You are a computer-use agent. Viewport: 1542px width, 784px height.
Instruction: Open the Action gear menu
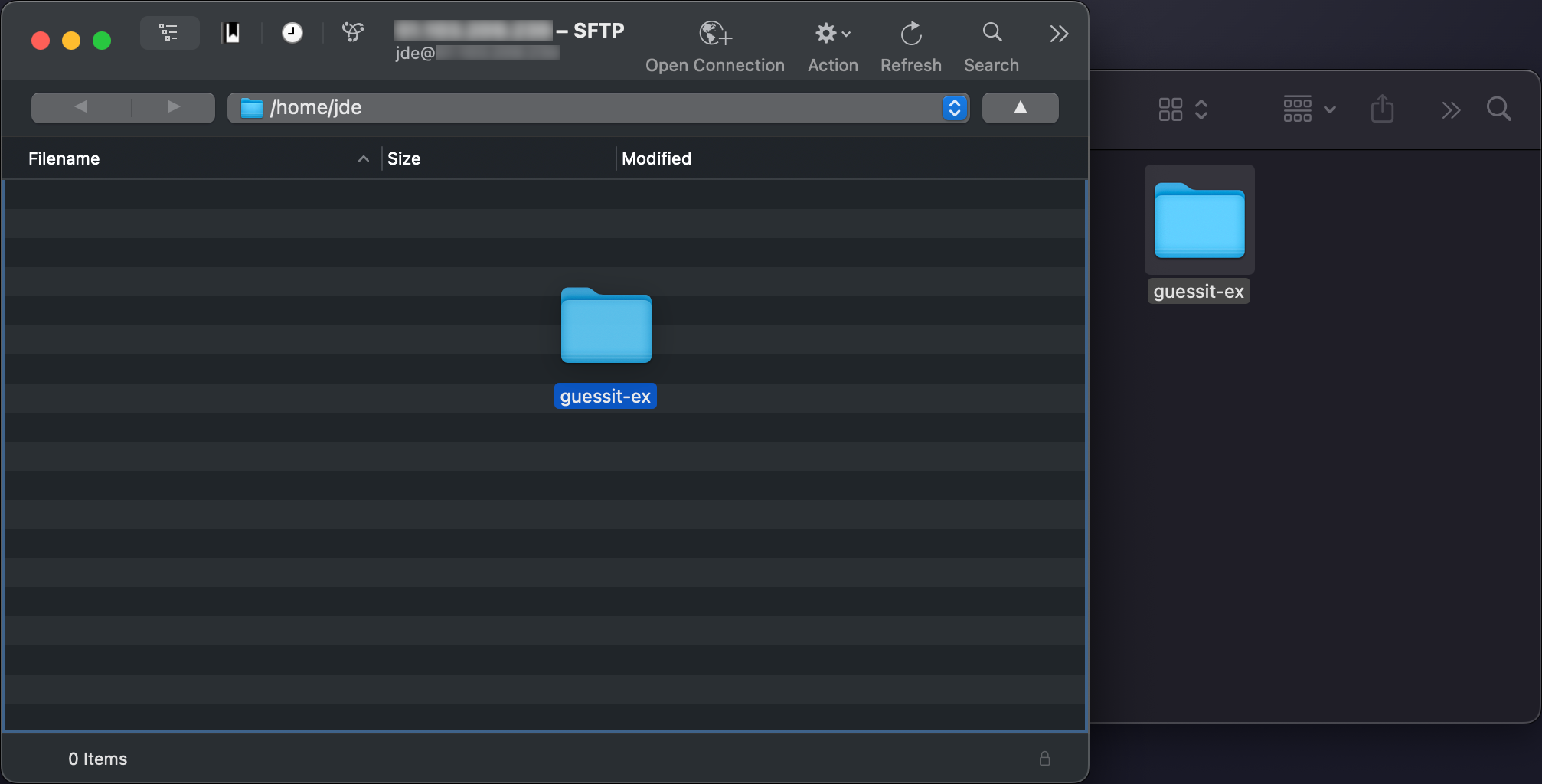832,47
